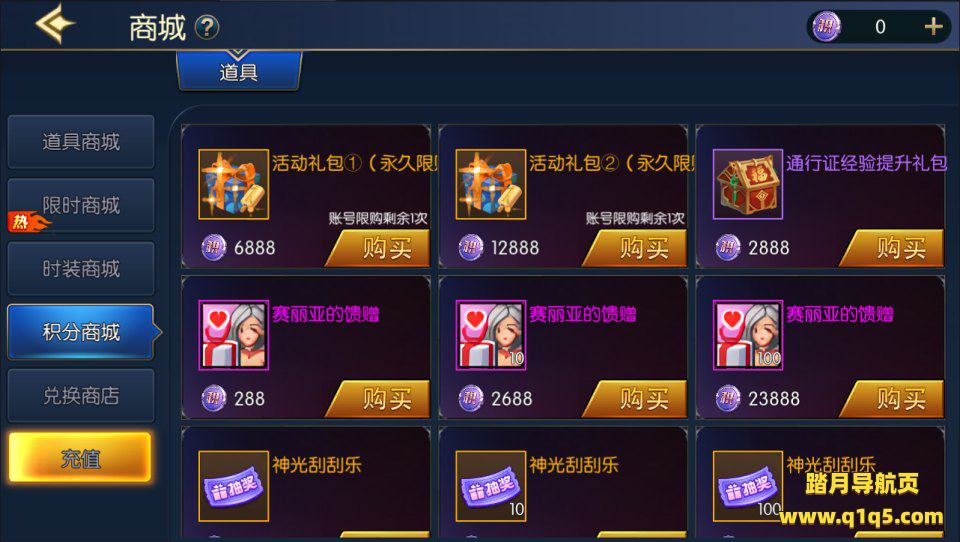The width and height of the screenshot is (960, 542).
Task: Tap the 赛丽亚的馈赠 x100 icon
Action: (748, 335)
